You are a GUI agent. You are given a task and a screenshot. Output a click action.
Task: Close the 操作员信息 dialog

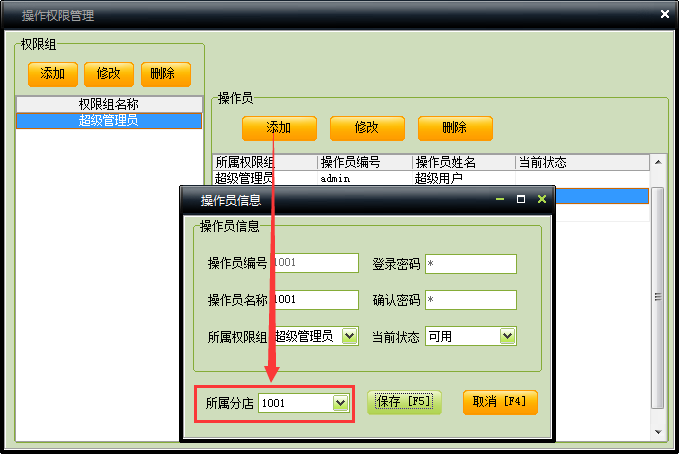coord(542,200)
